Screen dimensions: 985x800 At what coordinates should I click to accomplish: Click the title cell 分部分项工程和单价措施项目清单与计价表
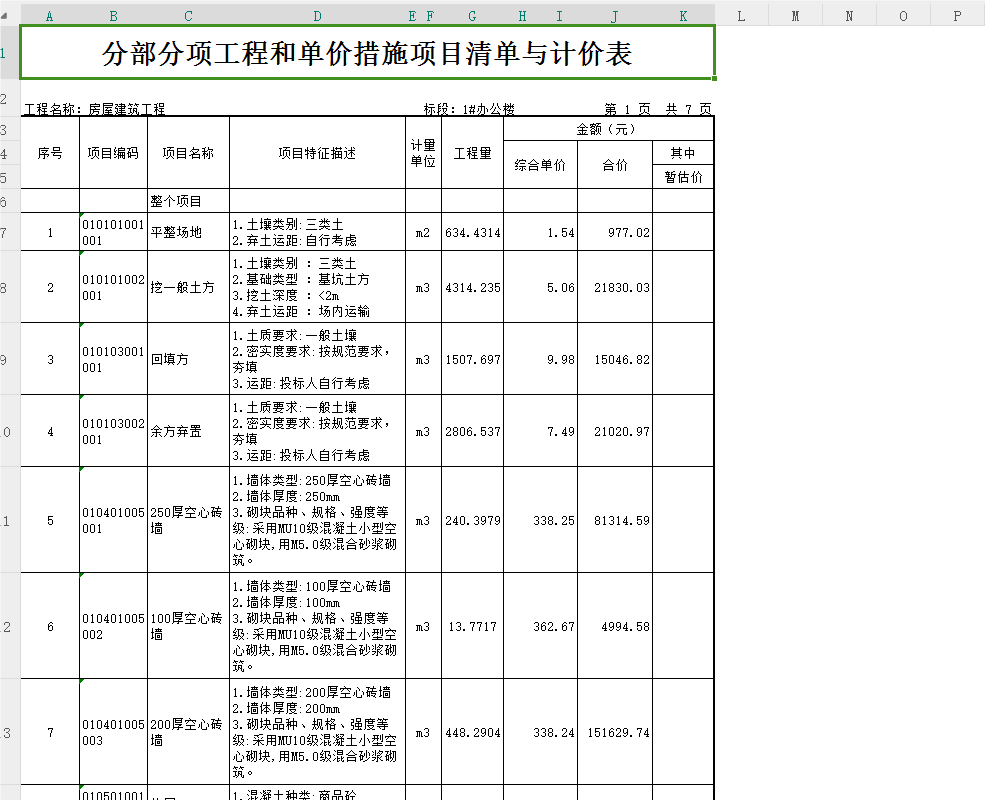367,53
